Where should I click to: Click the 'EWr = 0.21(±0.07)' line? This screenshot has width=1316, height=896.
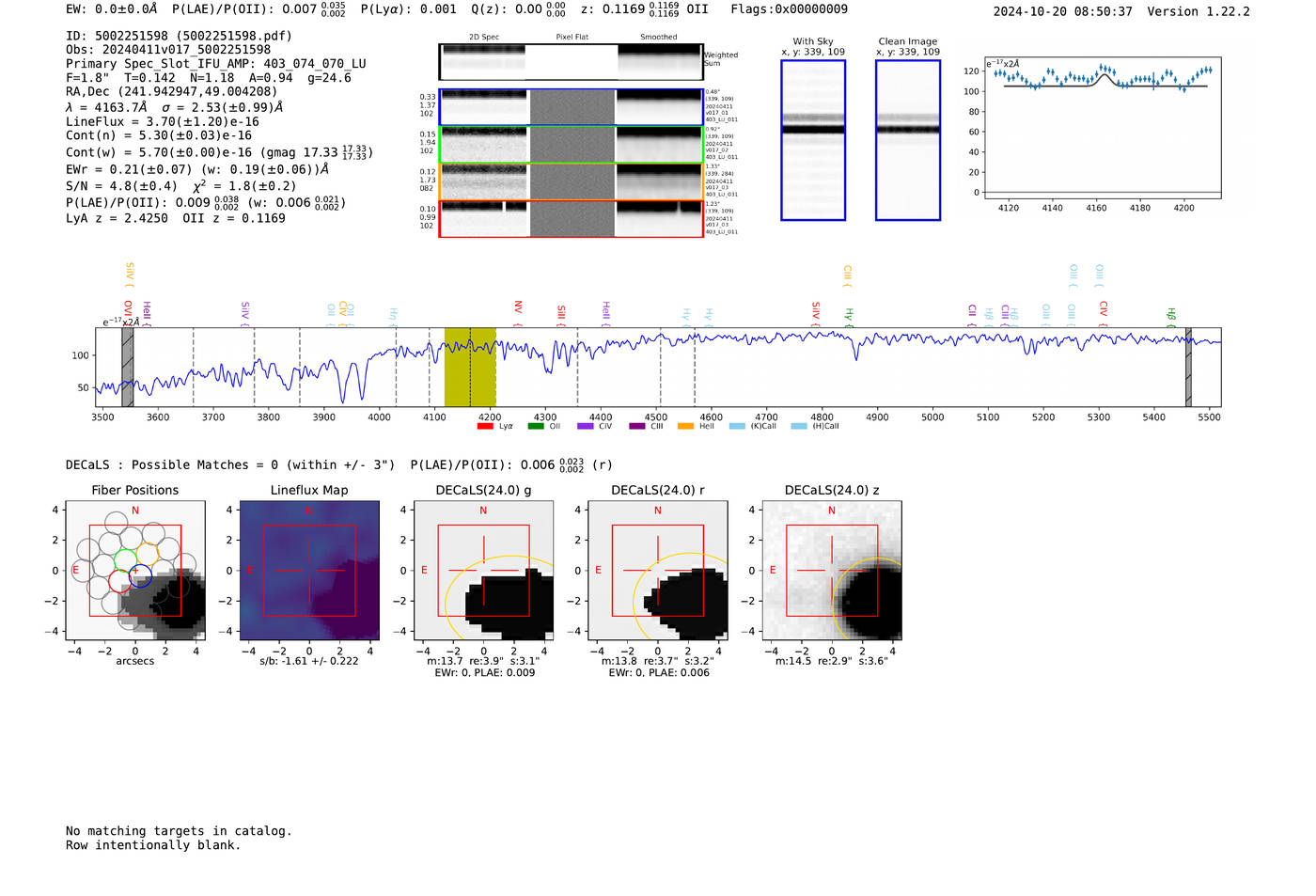pos(197,170)
